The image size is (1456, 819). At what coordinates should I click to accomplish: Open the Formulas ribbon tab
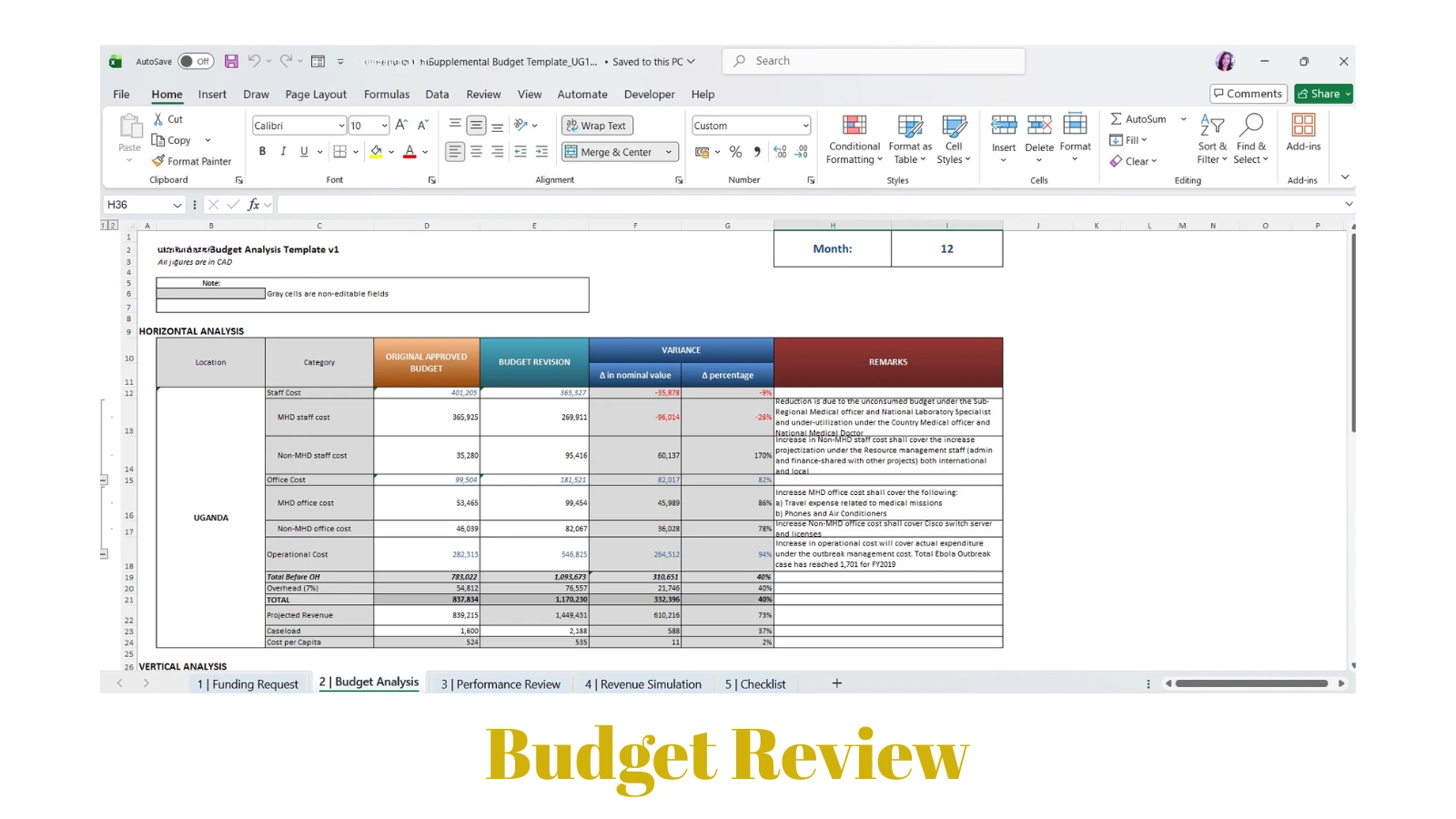[x=387, y=95]
